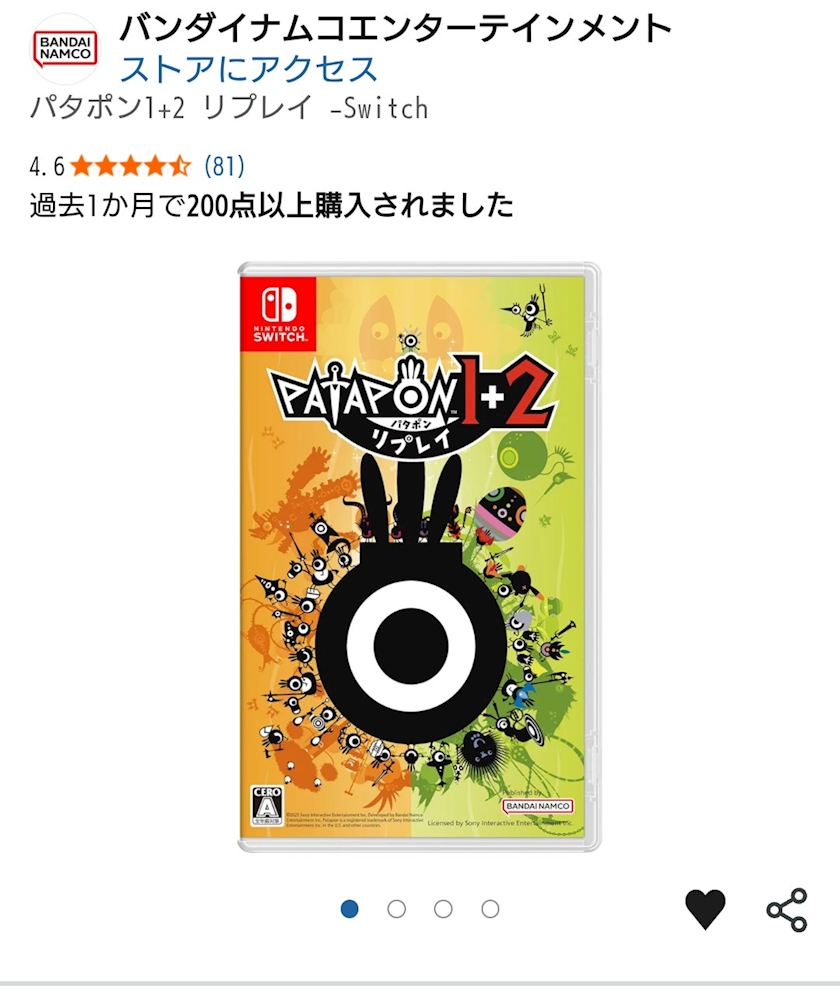Open the Patapon 1+2 cover image
The image size is (840, 1003).
click(x=419, y=557)
